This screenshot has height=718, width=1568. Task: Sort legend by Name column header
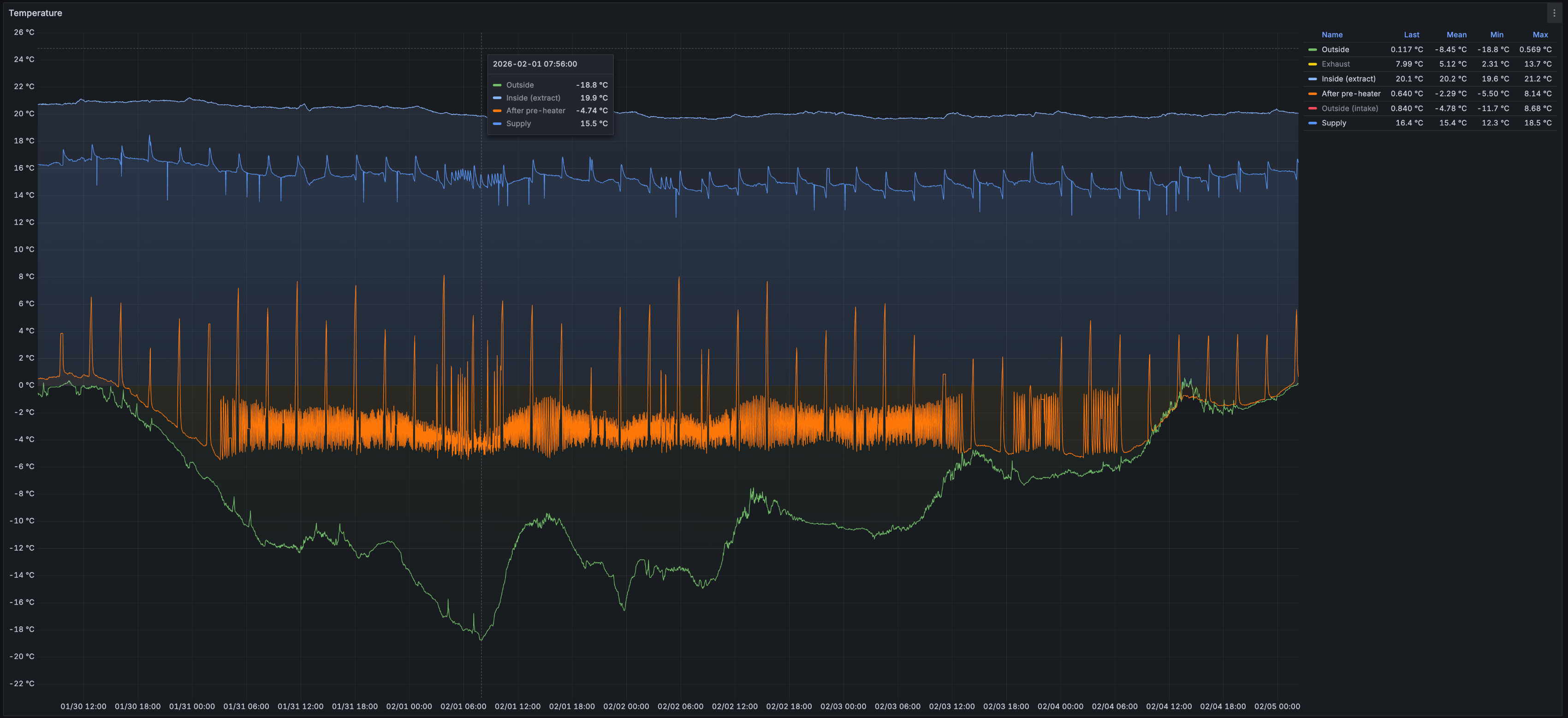click(x=1332, y=35)
